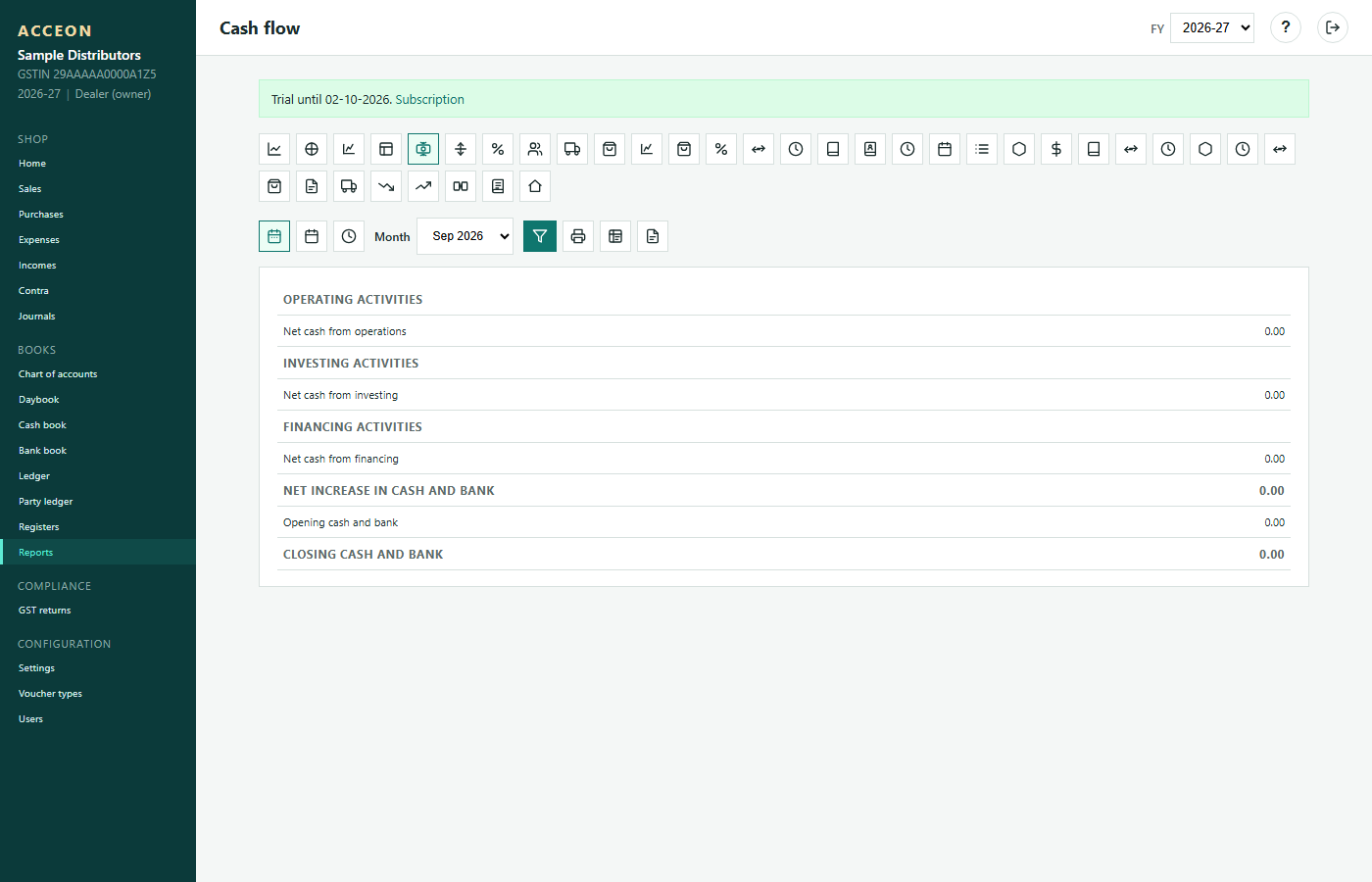Image resolution: width=1372 pixels, height=882 pixels.
Task: Open the report with the people icon
Action: tap(535, 149)
